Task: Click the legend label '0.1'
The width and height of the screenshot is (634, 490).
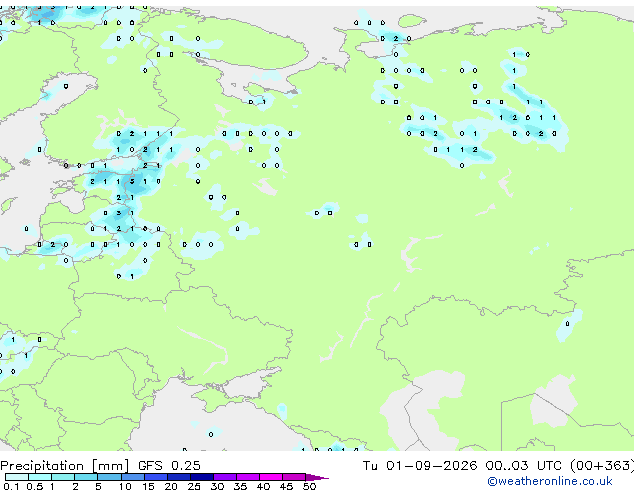Action: pos(11,486)
